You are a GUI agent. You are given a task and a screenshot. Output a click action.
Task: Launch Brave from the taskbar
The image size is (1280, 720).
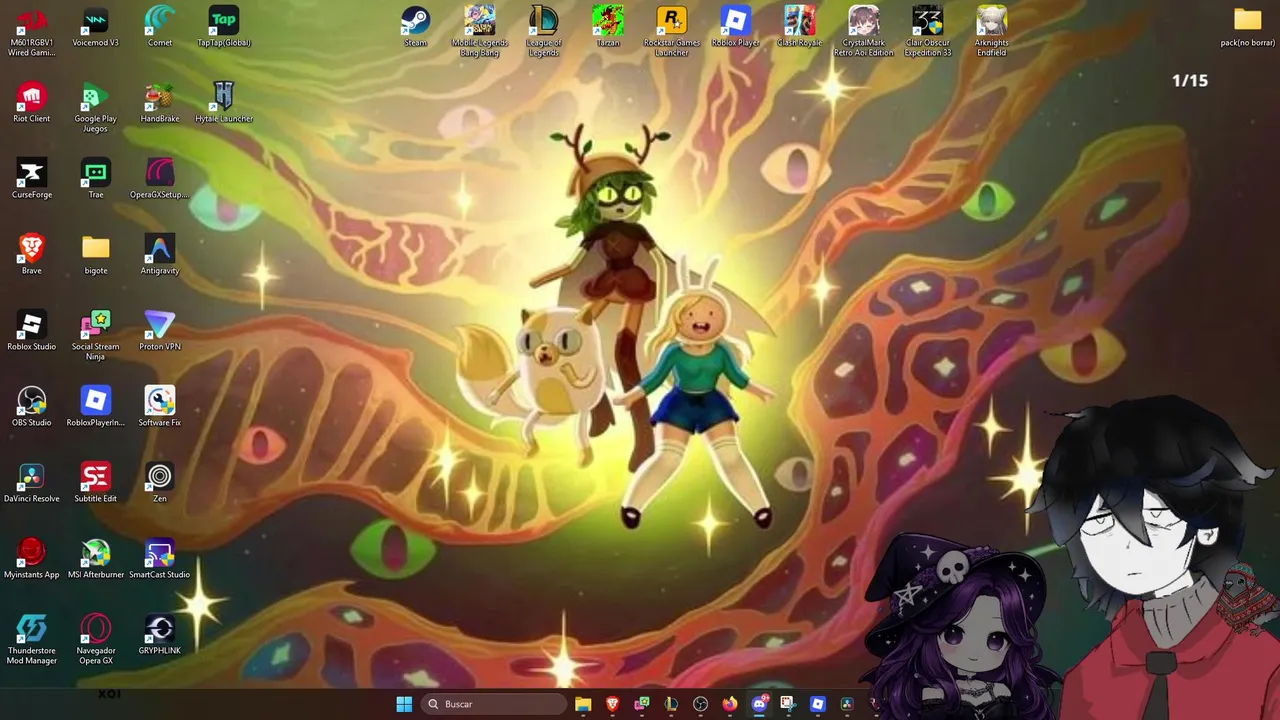pos(612,704)
